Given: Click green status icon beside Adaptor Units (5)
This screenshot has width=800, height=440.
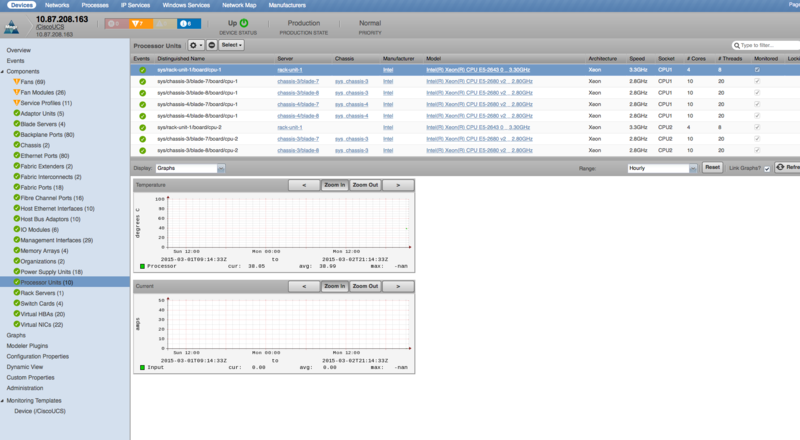Looking at the screenshot, I should [x=17, y=113].
